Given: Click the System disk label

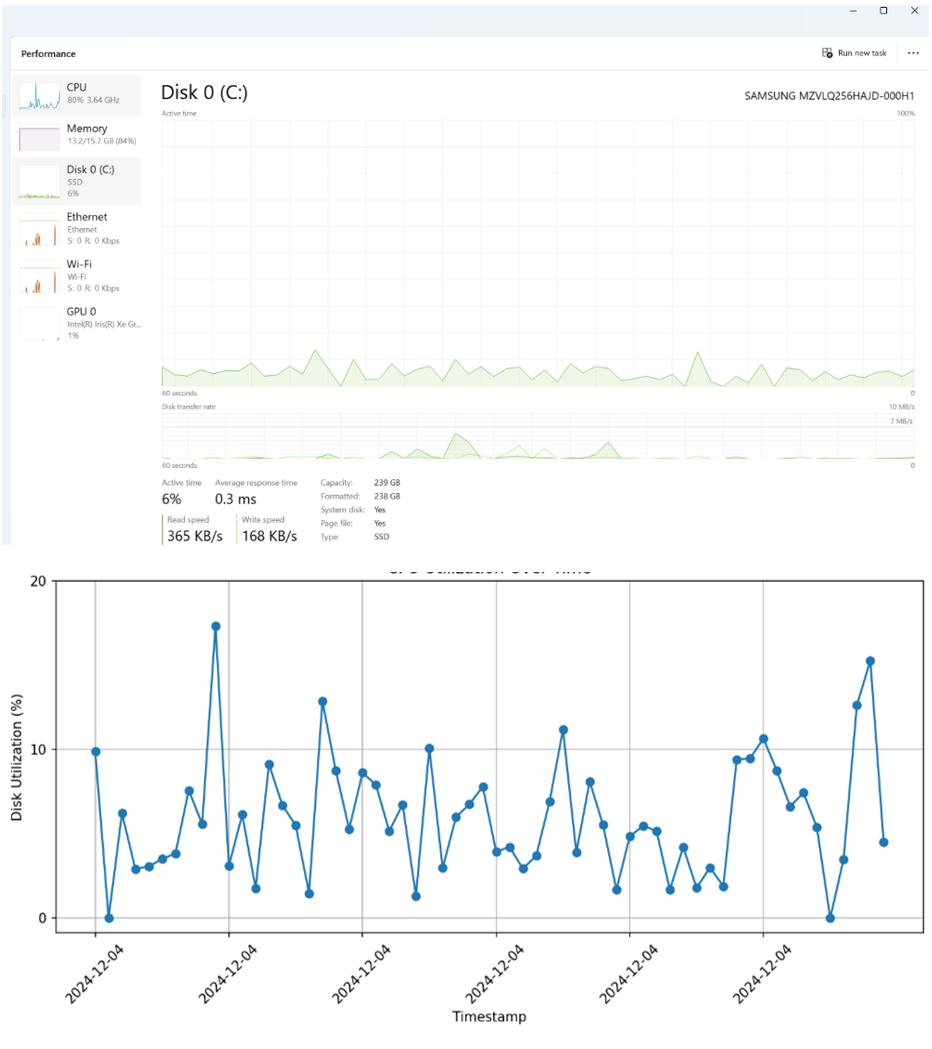Looking at the screenshot, I should pos(343,510).
